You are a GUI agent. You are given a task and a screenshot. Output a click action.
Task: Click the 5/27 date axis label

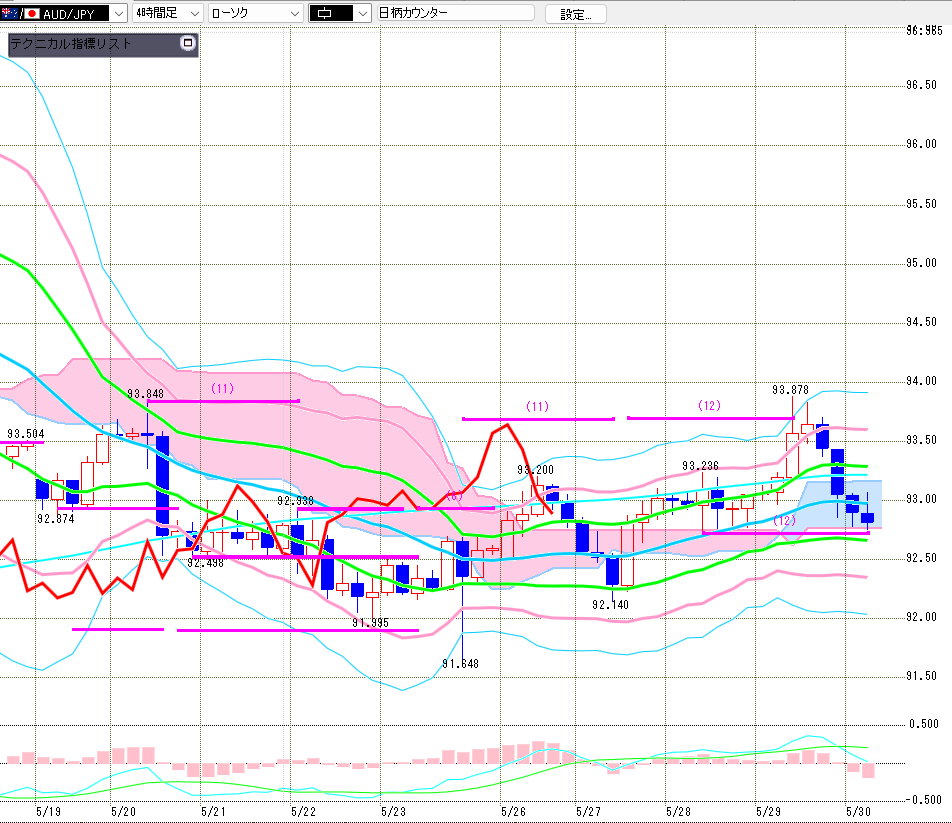pos(588,811)
